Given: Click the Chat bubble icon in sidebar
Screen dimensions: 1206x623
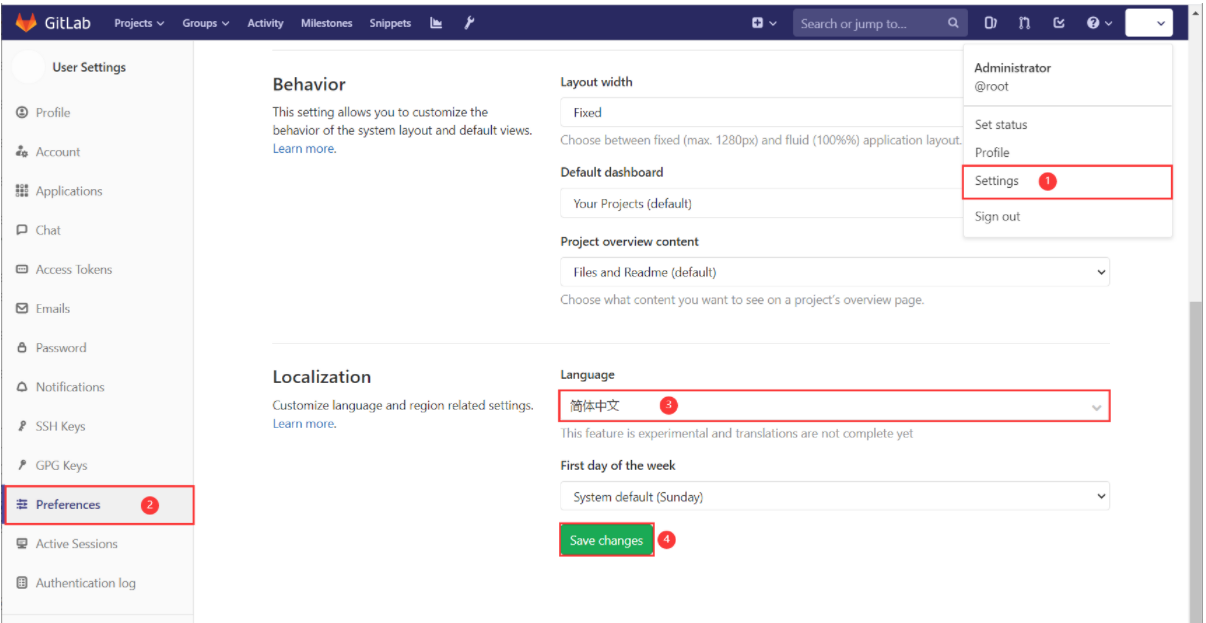Looking at the screenshot, I should [x=22, y=230].
